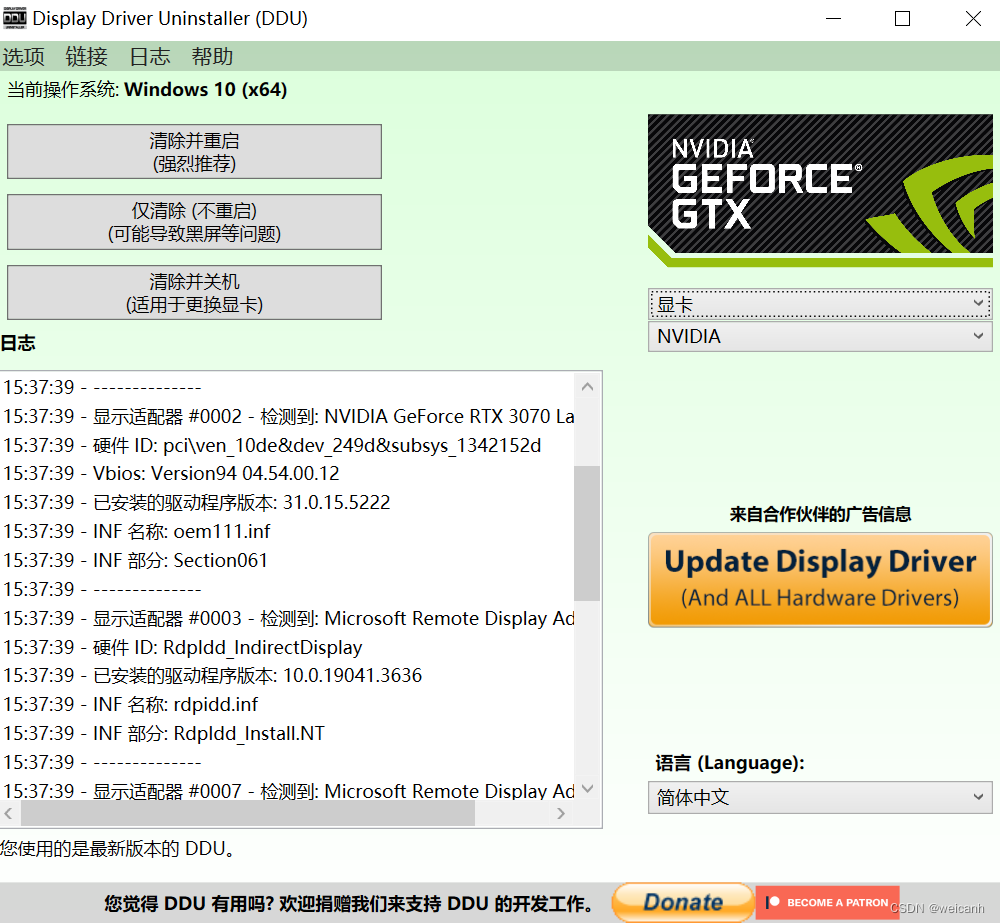Click the log scroll left arrow

pos(9,813)
